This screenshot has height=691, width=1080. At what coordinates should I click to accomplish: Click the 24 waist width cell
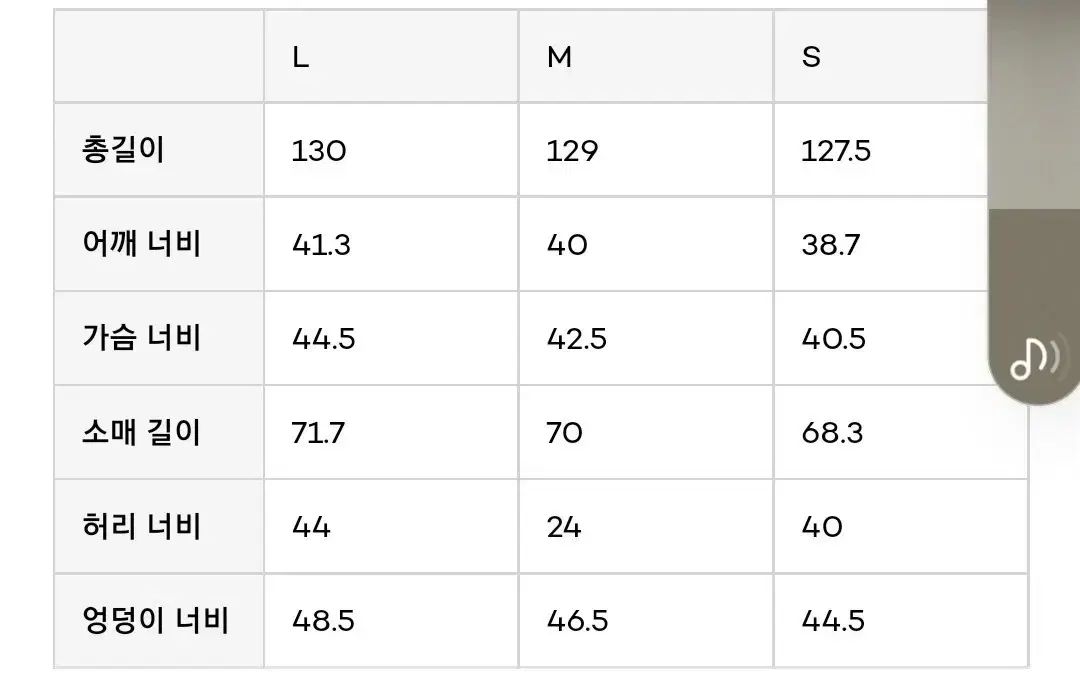pos(564,527)
